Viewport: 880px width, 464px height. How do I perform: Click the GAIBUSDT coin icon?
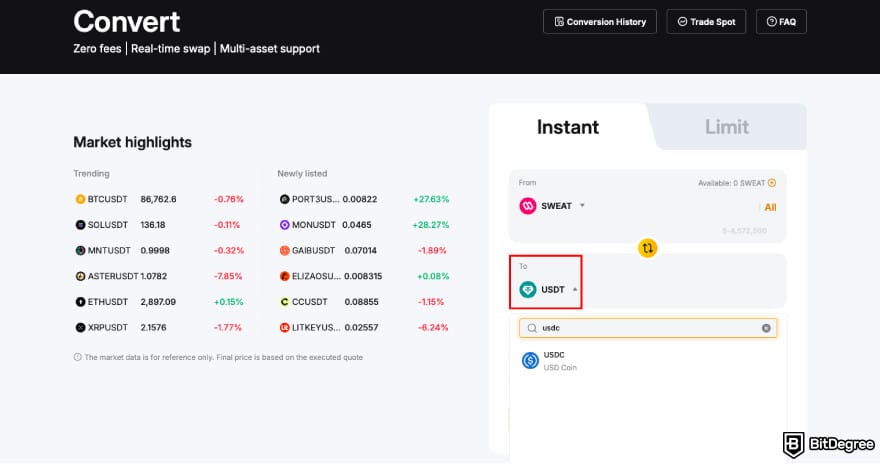285,251
